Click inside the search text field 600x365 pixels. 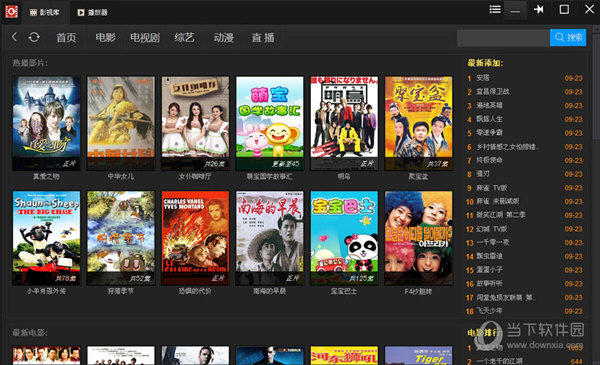click(503, 37)
